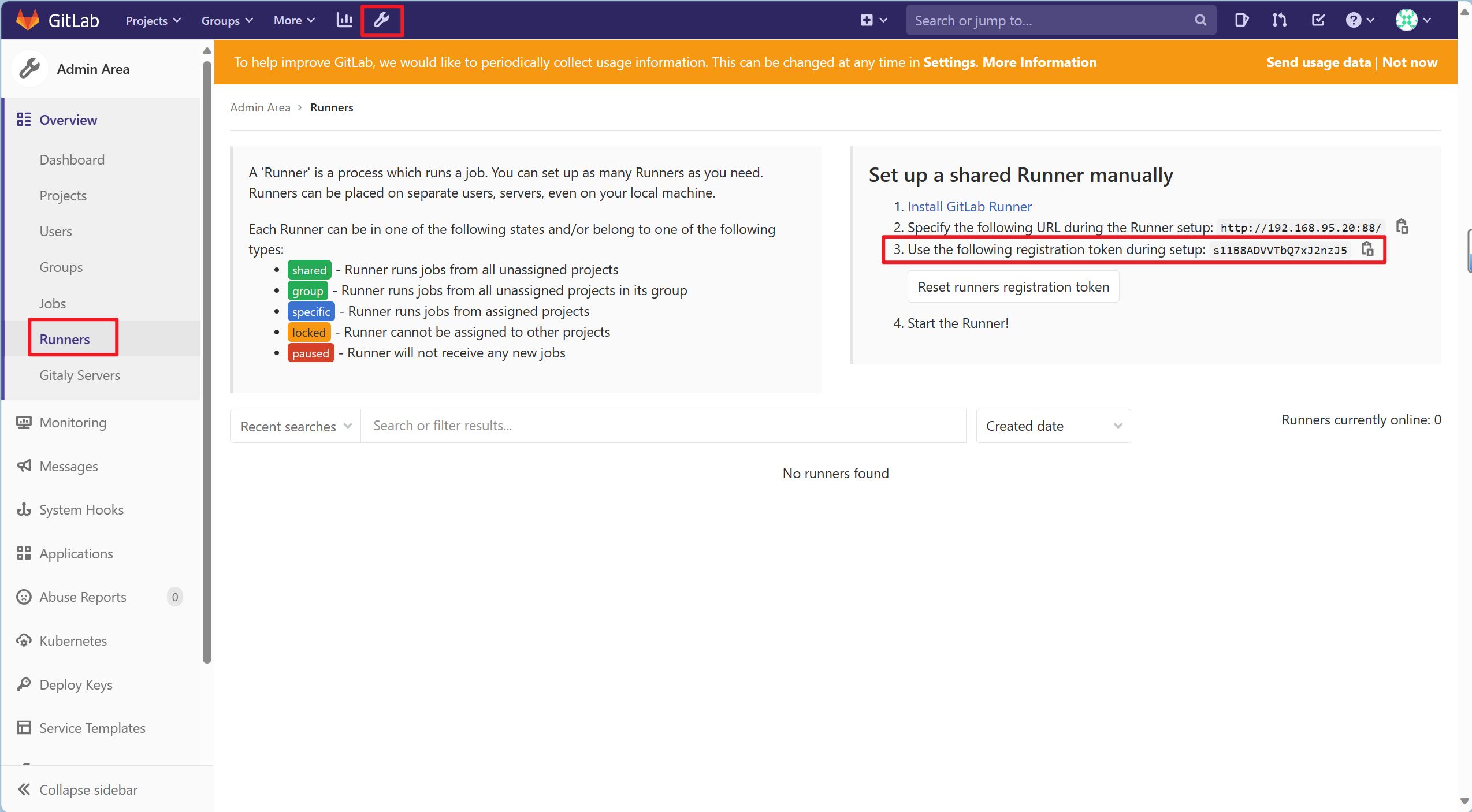Open the New item plus menu
This screenshot has height=812, width=1472.
[873, 20]
